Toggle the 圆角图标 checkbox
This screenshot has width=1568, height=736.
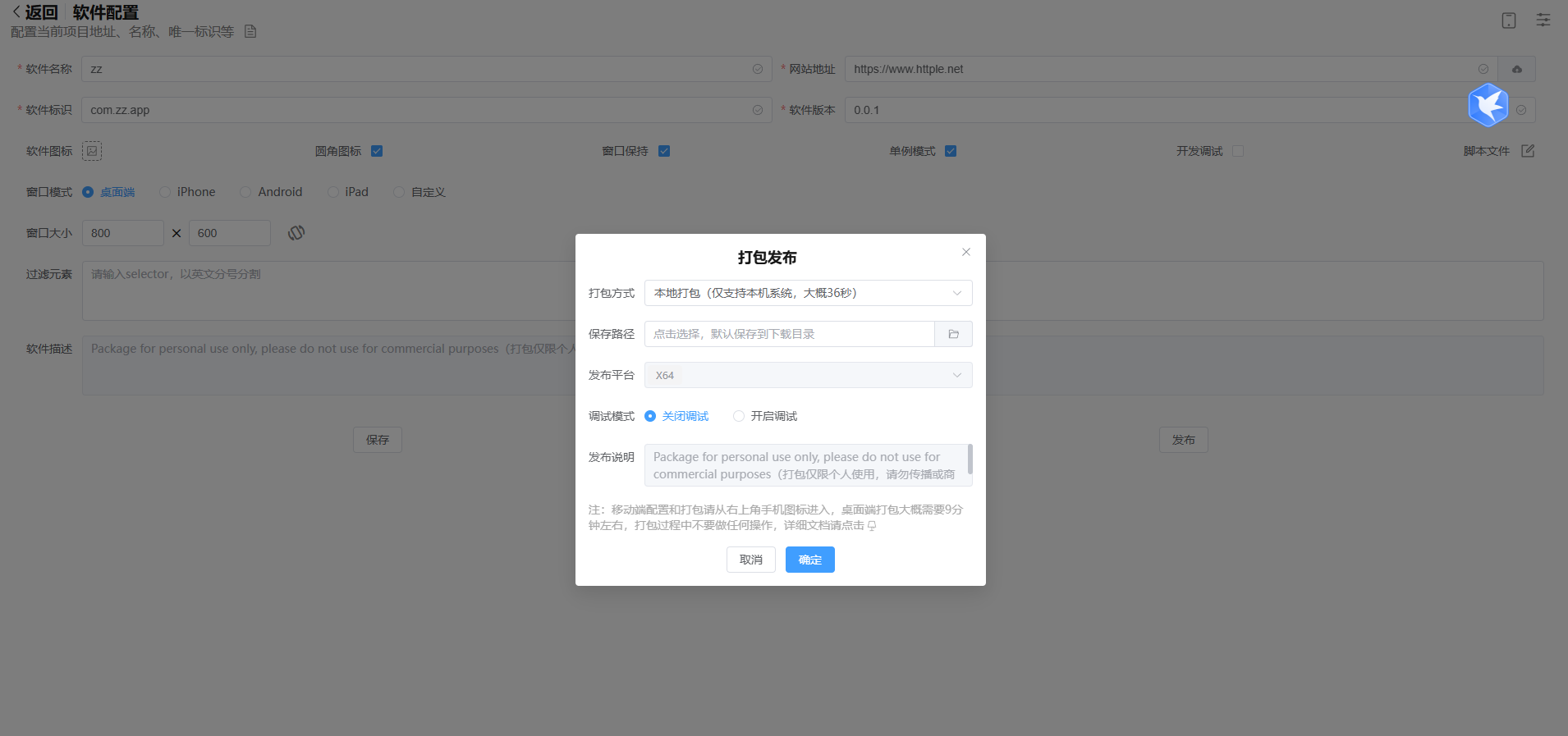tap(377, 151)
